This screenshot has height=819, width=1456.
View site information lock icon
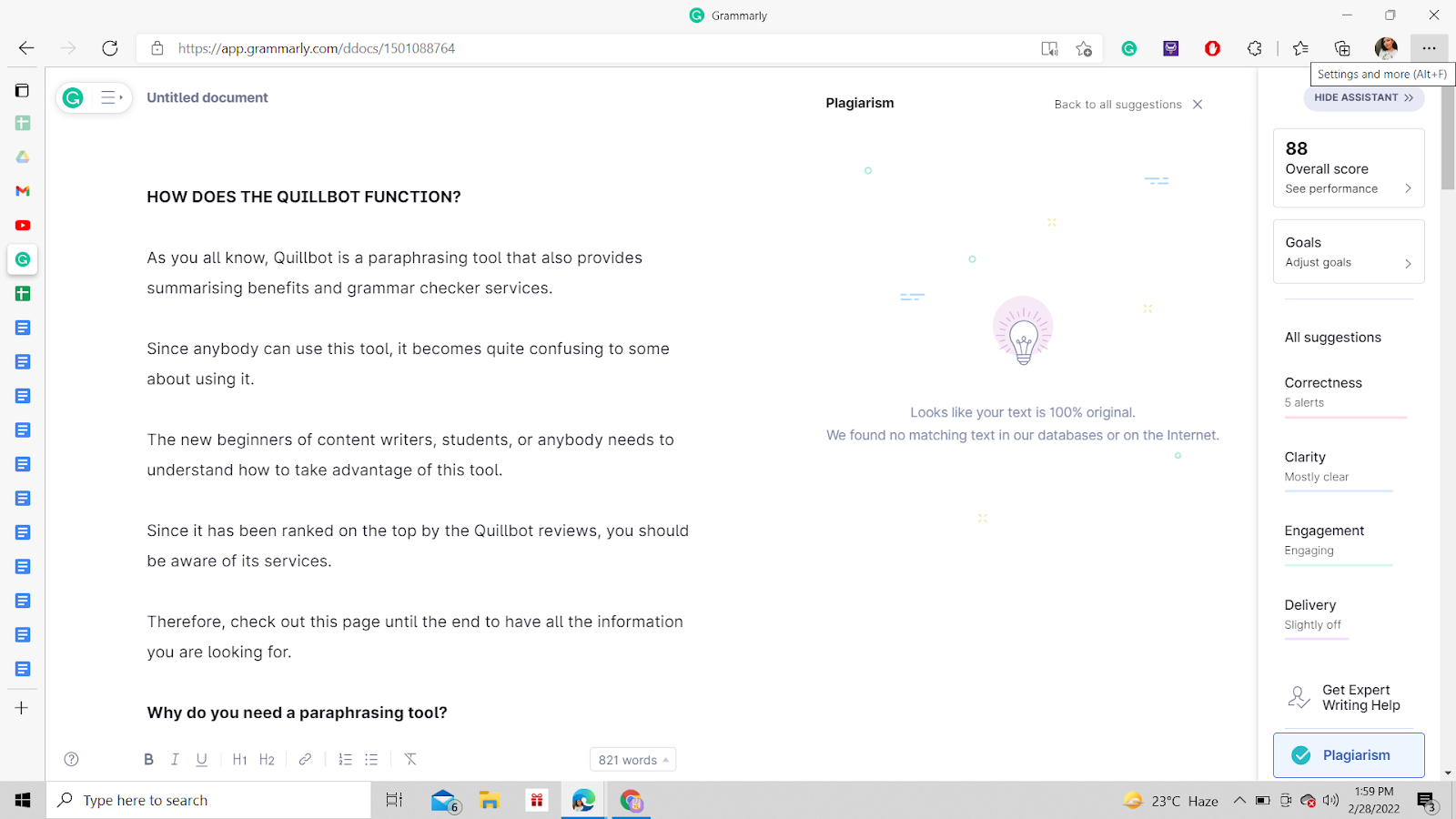point(157,48)
